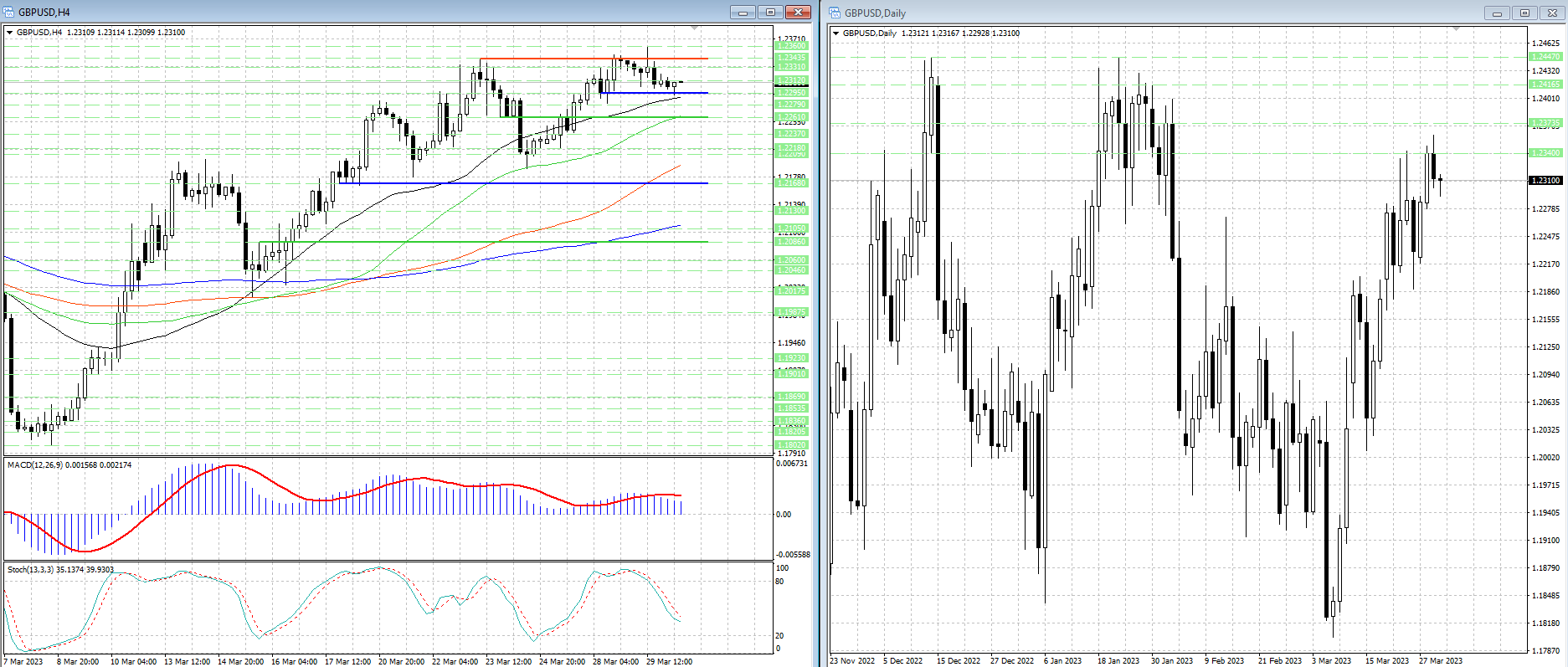
Task: Click the 1.24470 green level label on Daily
Action: coord(1545,57)
